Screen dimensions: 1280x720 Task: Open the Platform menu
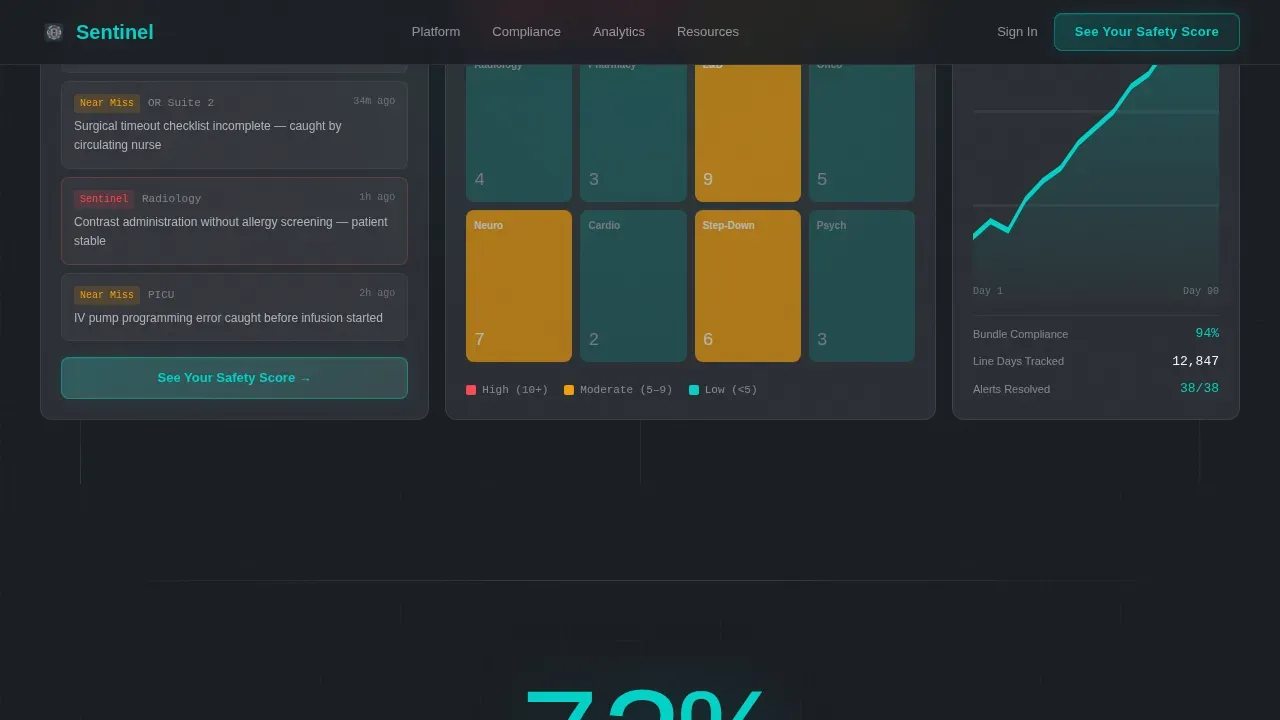pyautogui.click(x=436, y=32)
